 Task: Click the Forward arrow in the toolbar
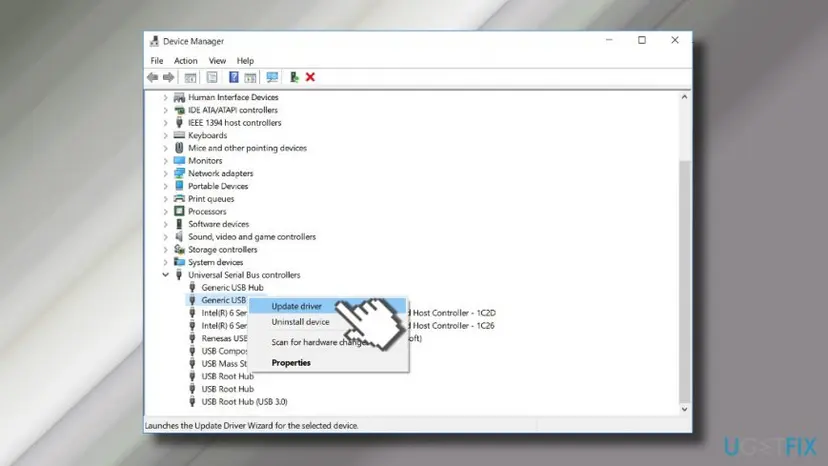[x=168, y=78]
